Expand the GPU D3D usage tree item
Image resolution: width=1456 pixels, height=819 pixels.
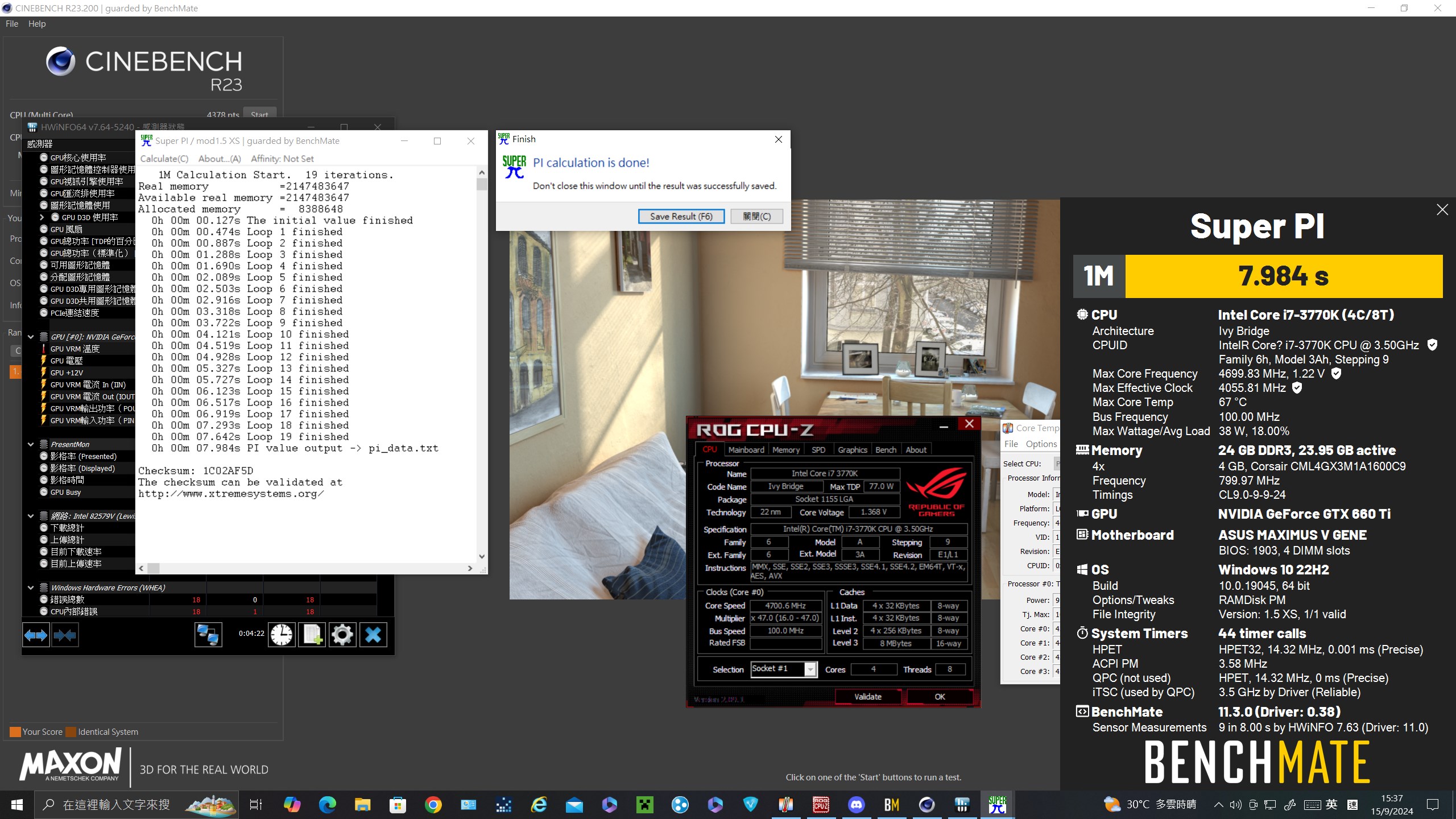coord(42,217)
